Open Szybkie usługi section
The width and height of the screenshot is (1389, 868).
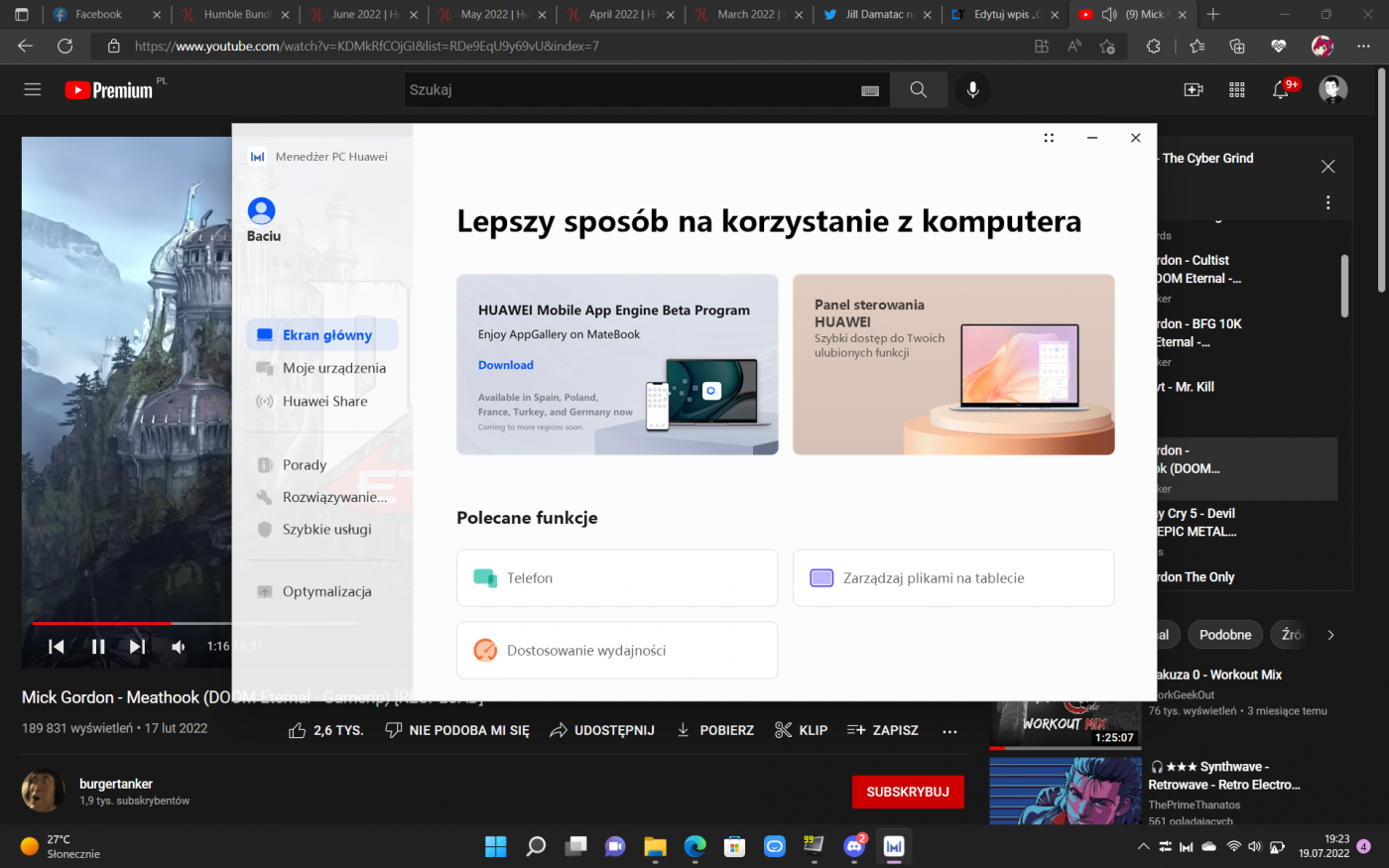pos(322,529)
